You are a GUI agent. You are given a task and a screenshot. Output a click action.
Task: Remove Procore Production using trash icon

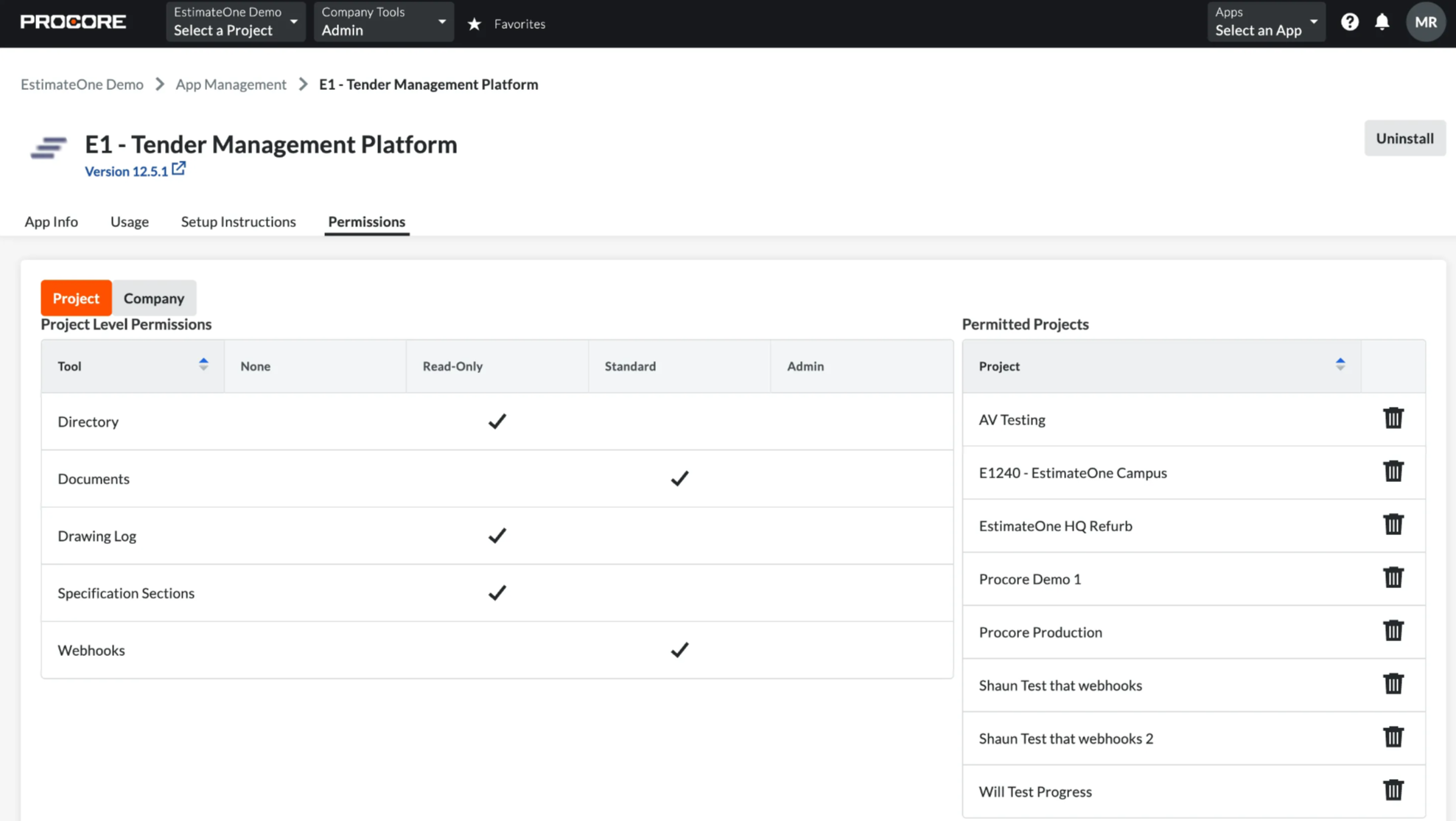click(1393, 631)
